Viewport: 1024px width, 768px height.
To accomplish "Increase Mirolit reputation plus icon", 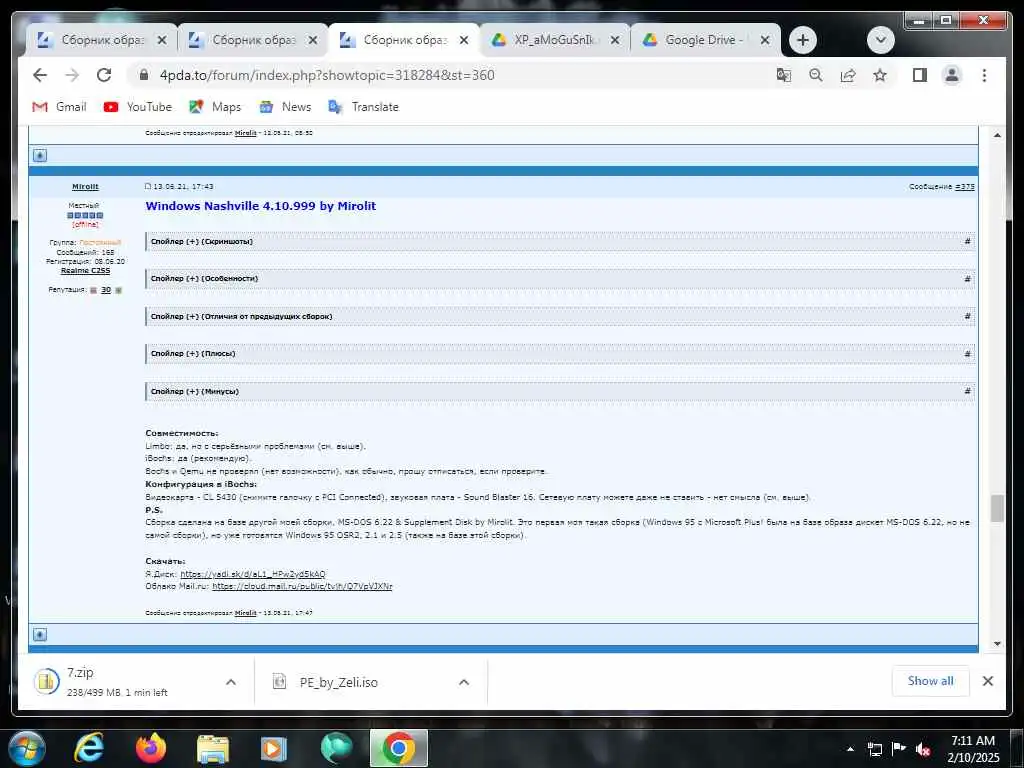I will 118,290.
